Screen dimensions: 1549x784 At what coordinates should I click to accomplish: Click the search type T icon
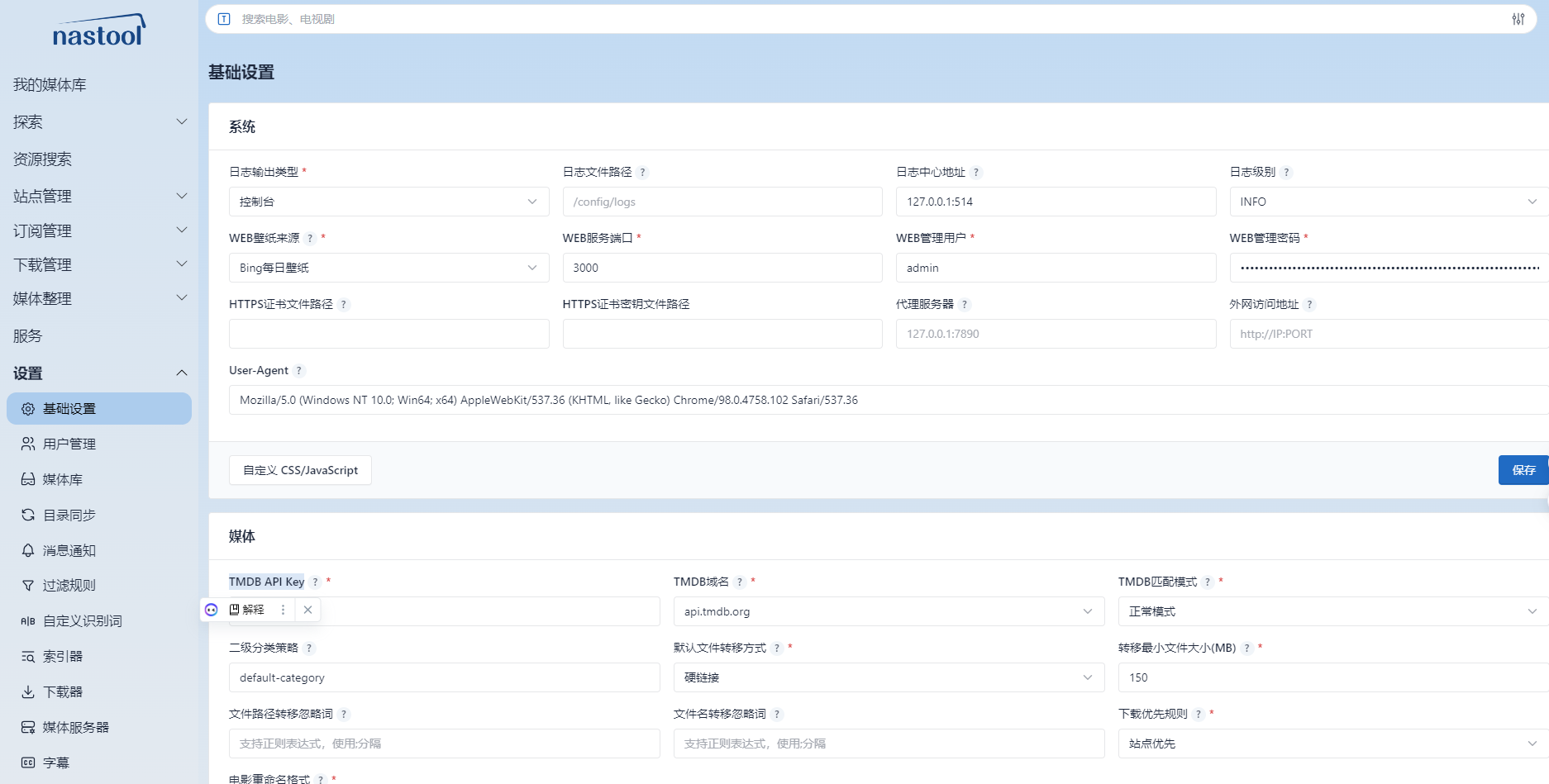point(224,19)
